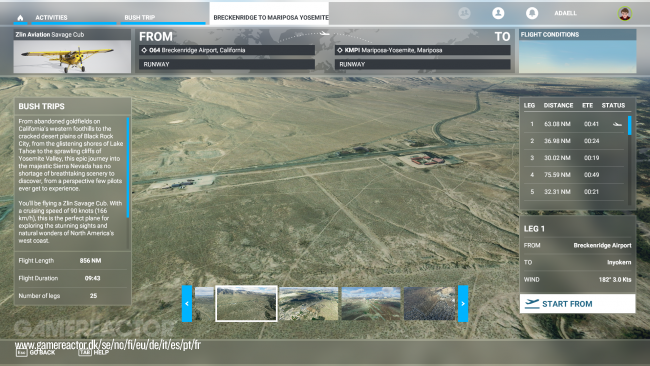Select the partially visible first gallery thumbnail
The height and width of the screenshot is (366, 650).
pyautogui.click(x=204, y=303)
